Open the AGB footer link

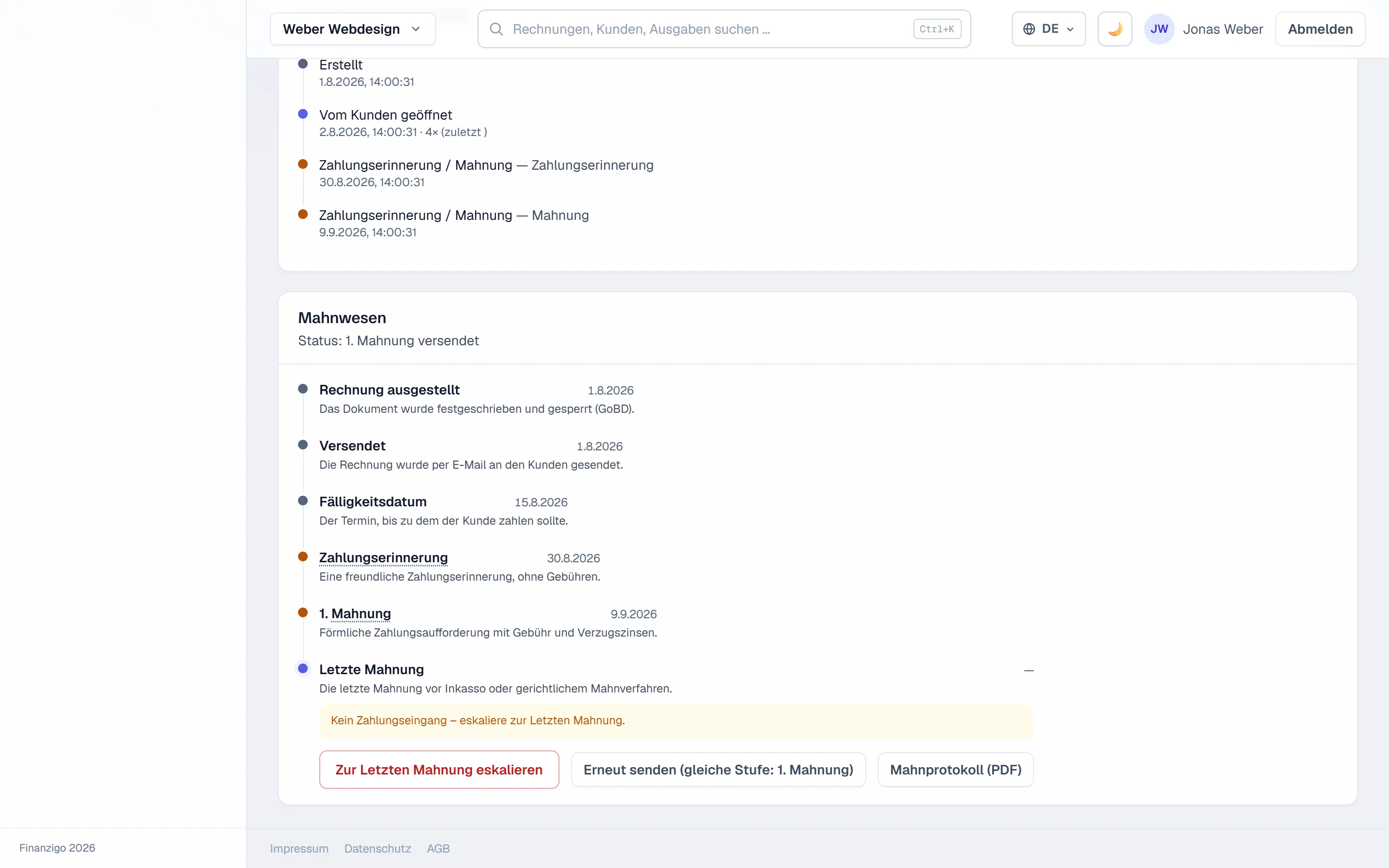pos(438,848)
